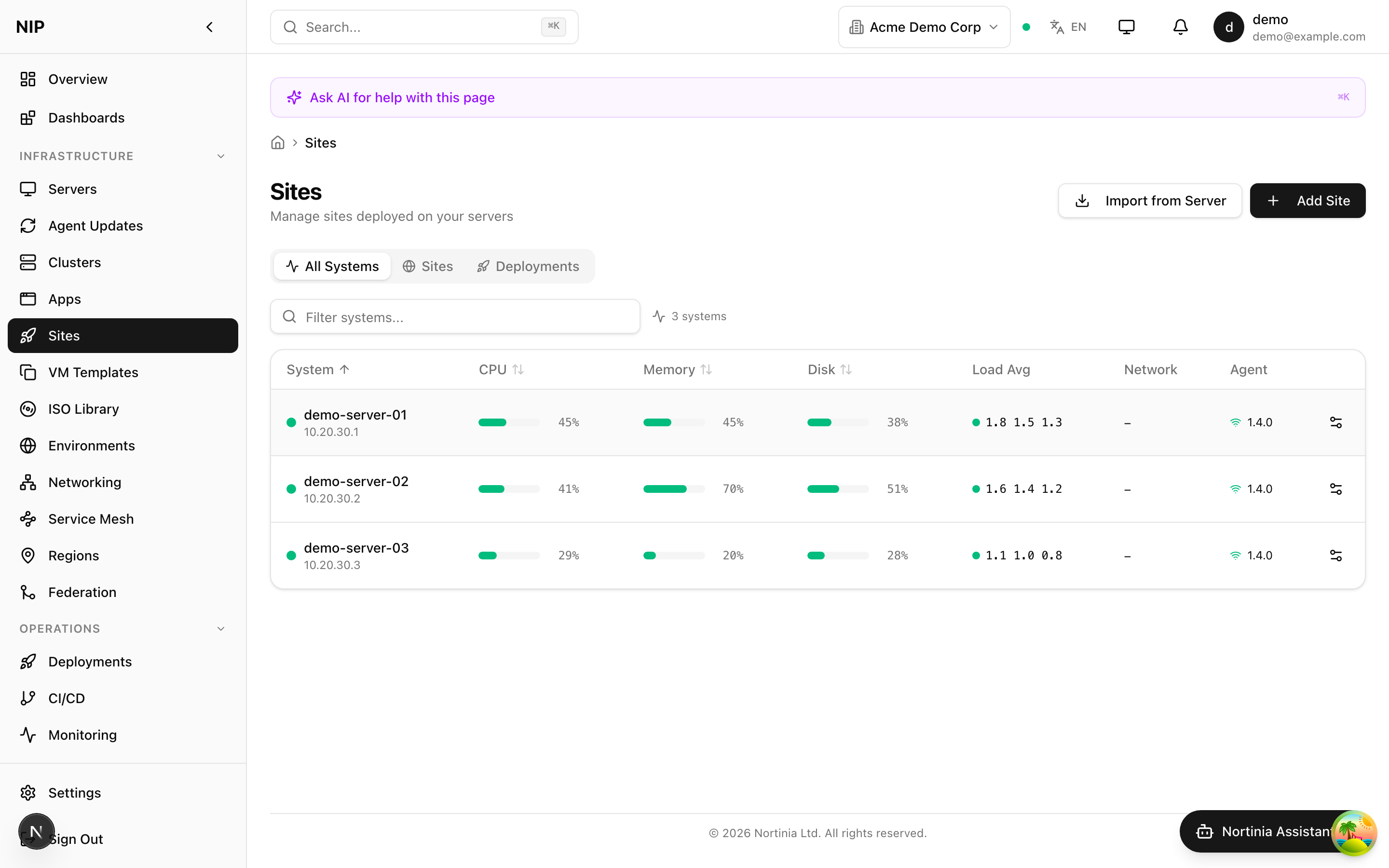
Task: Open settings for demo-server-01 row
Action: coord(1335,422)
